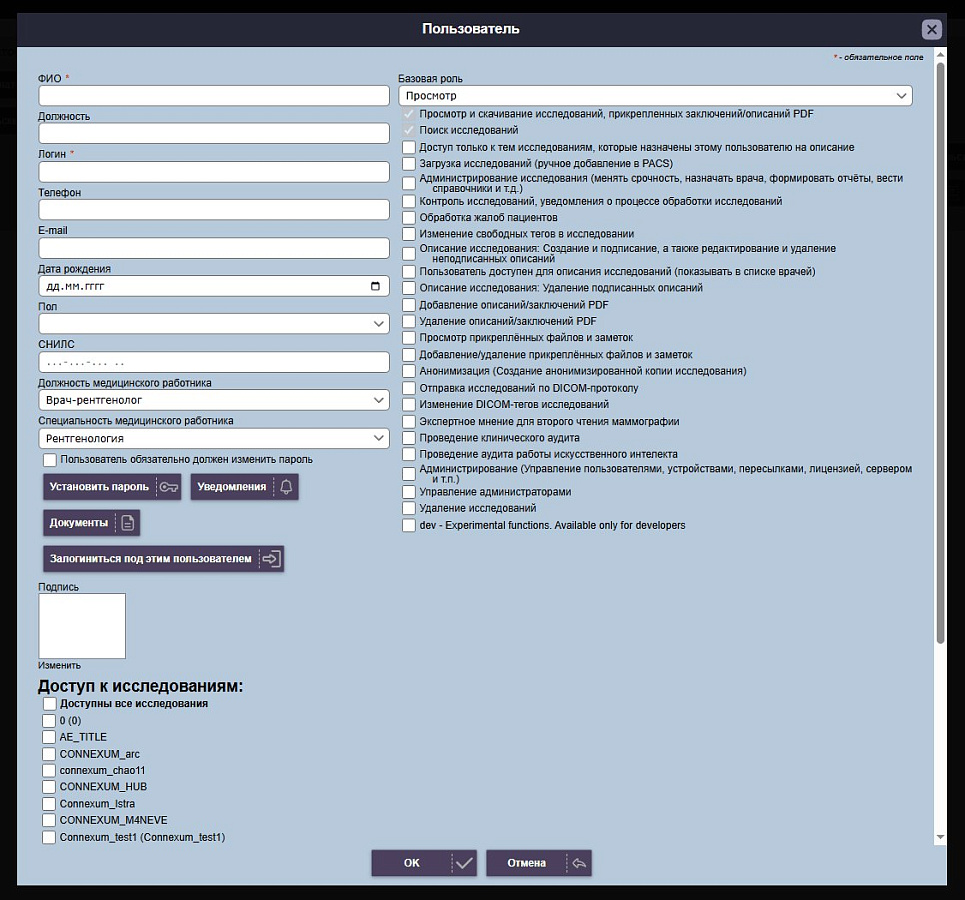Check Пользователь обязательно должен изменить пароль
The image size is (965, 900).
[49, 460]
